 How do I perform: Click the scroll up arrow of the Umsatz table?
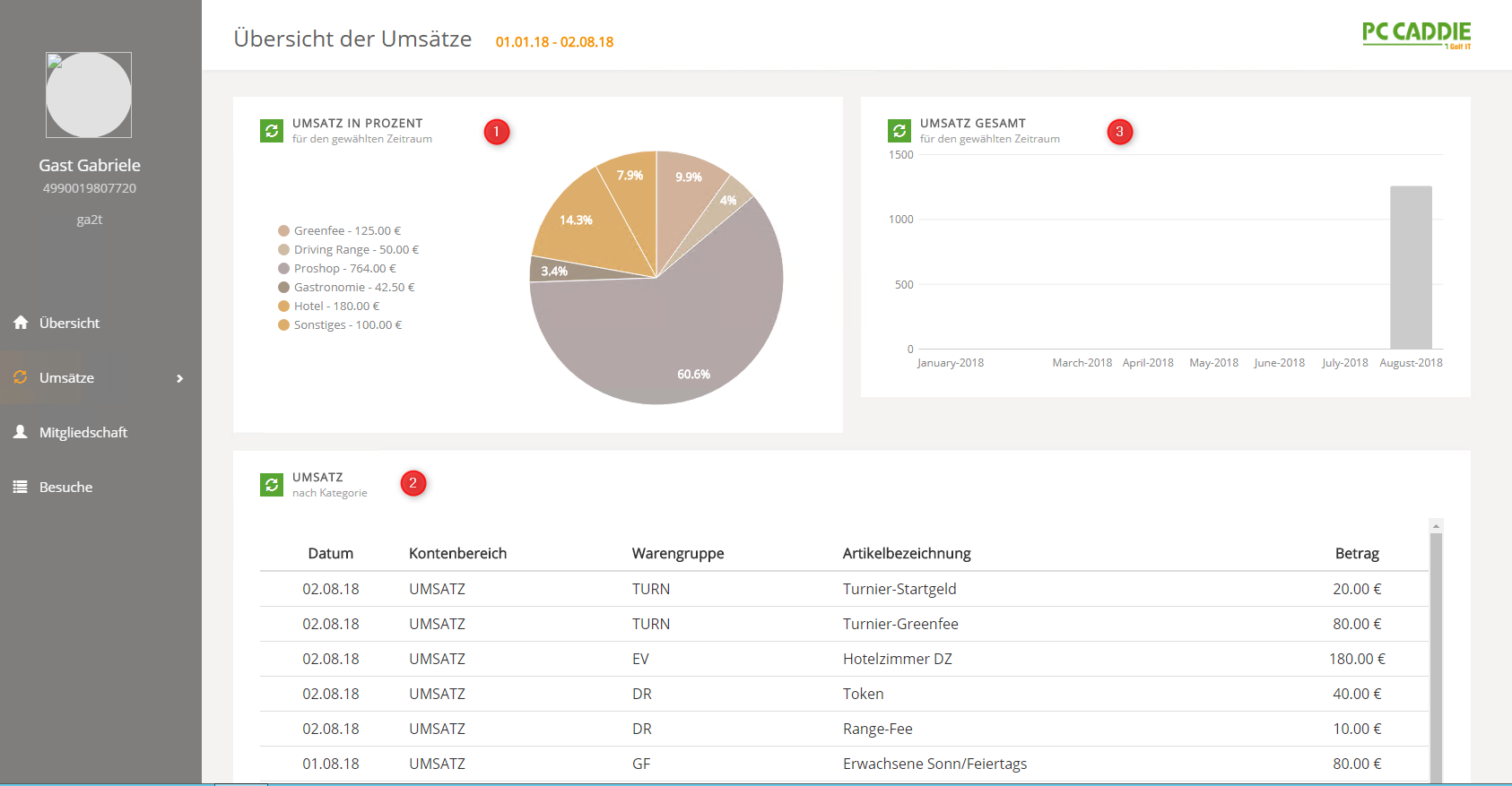[1436, 526]
